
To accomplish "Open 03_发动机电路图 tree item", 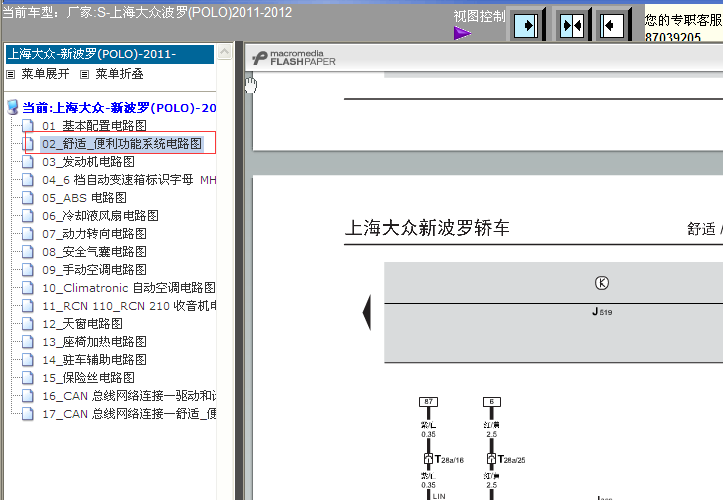I will pos(89,161).
